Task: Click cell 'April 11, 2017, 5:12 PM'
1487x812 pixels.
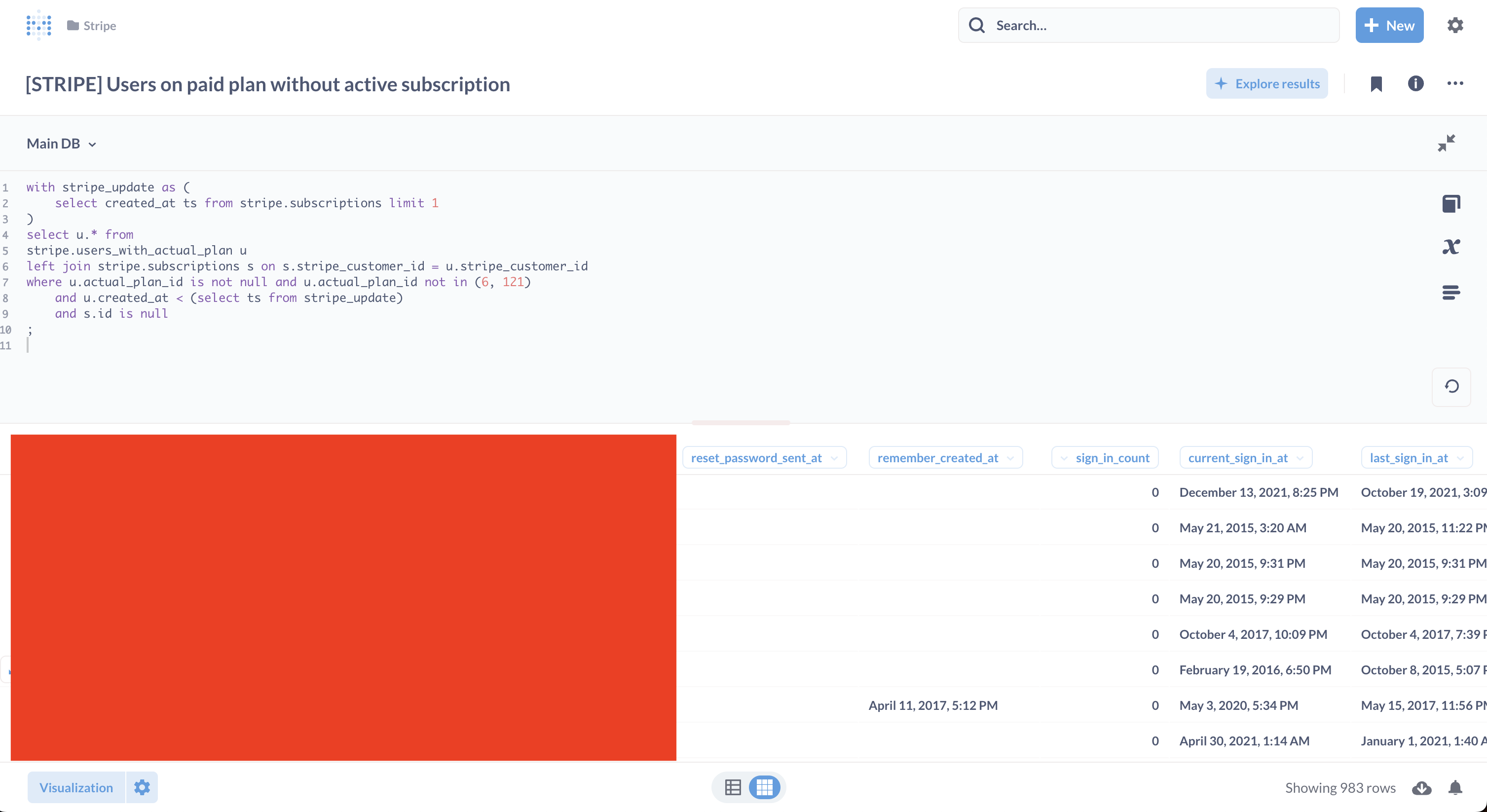Action: [x=933, y=705]
